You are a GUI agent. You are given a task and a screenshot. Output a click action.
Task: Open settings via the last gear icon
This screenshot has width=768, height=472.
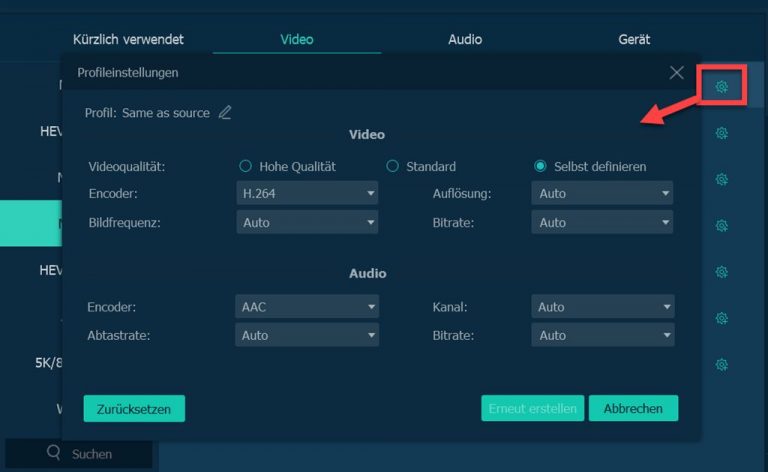tap(721, 364)
